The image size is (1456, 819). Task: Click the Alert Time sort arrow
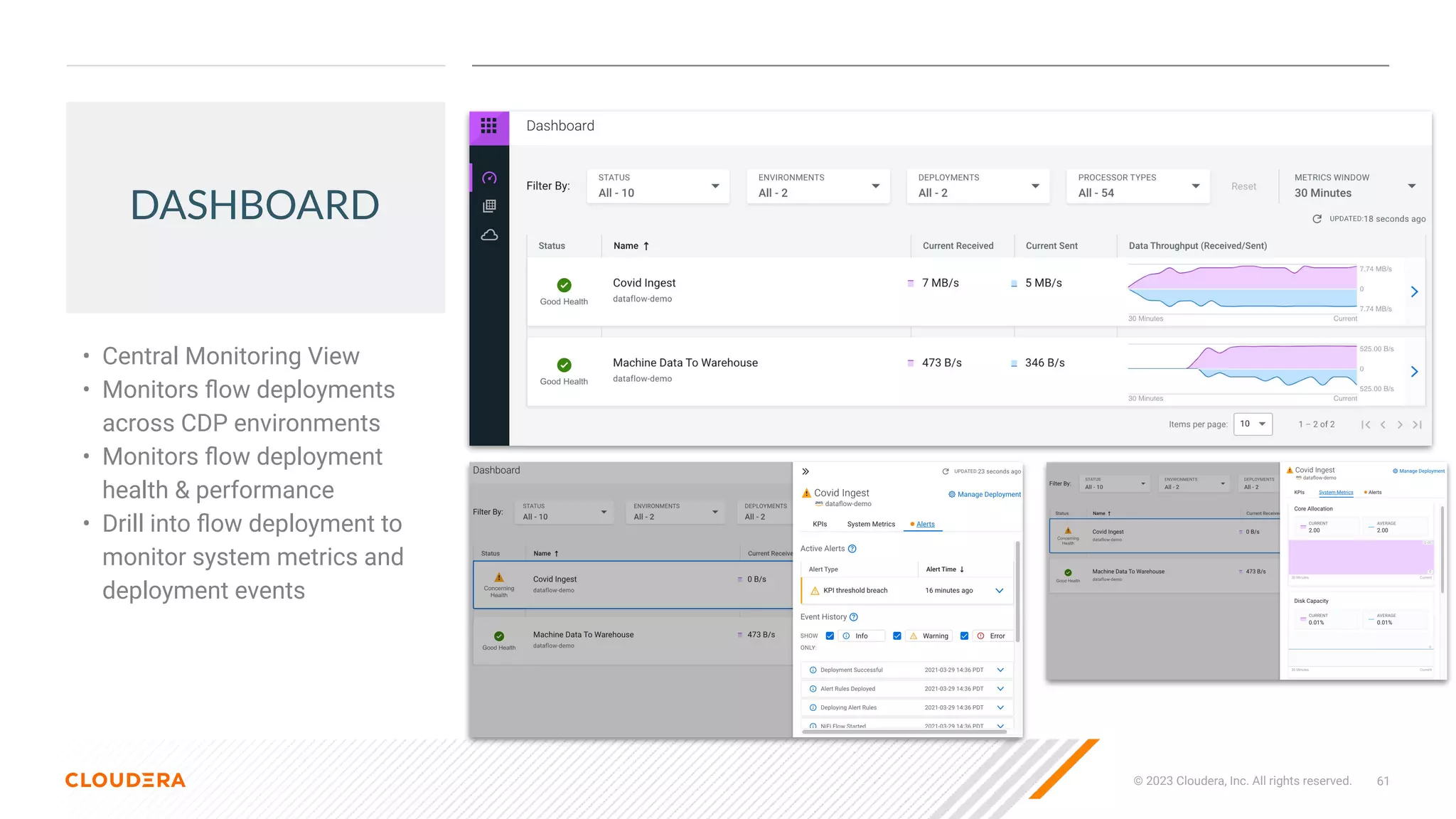coord(962,569)
